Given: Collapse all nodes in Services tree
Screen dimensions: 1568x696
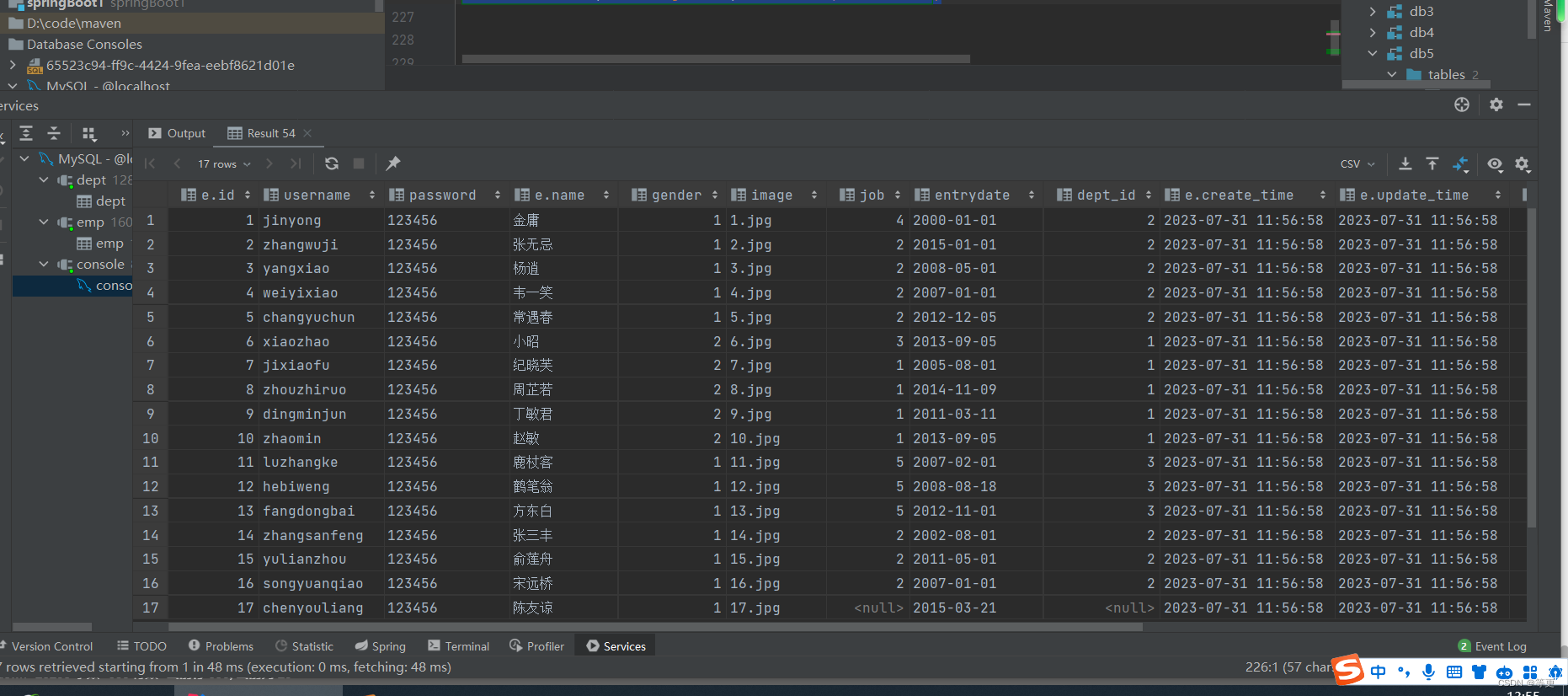Looking at the screenshot, I should (54, 133).
